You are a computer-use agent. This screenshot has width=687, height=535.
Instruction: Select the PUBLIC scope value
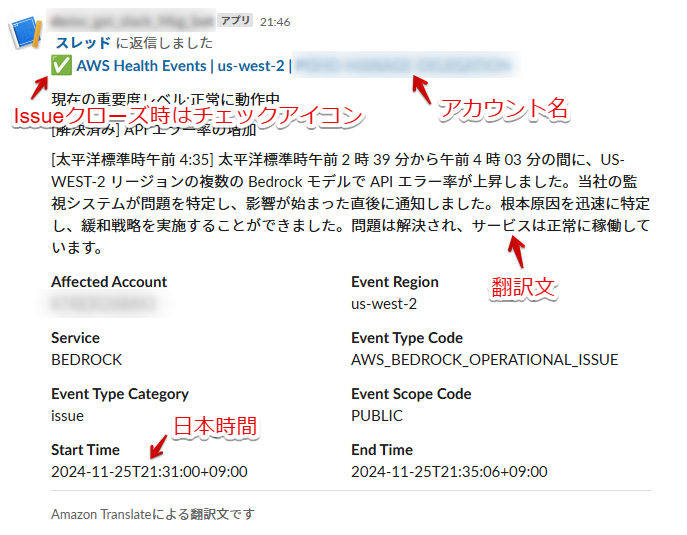[x=377, y=416]
